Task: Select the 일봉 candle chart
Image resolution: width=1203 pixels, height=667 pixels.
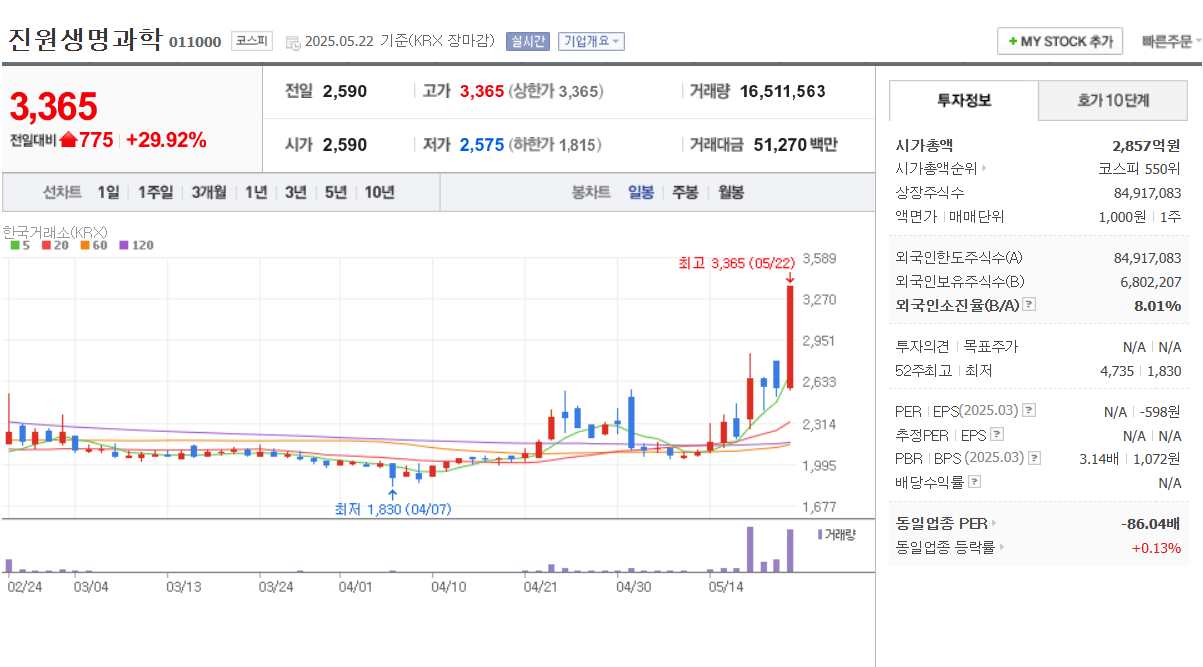Action: click(x=641, y=192)
